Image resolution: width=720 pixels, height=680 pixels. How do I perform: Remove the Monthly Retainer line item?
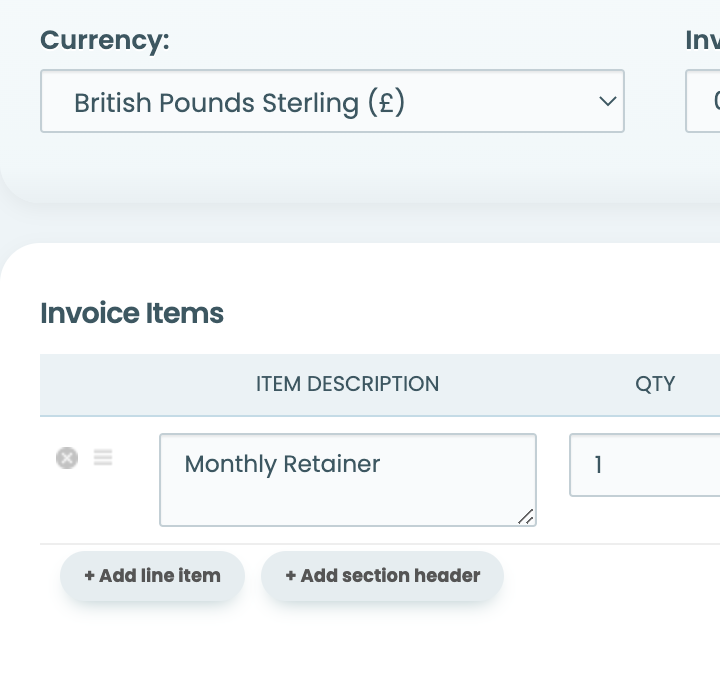click(x=67, y=458)
